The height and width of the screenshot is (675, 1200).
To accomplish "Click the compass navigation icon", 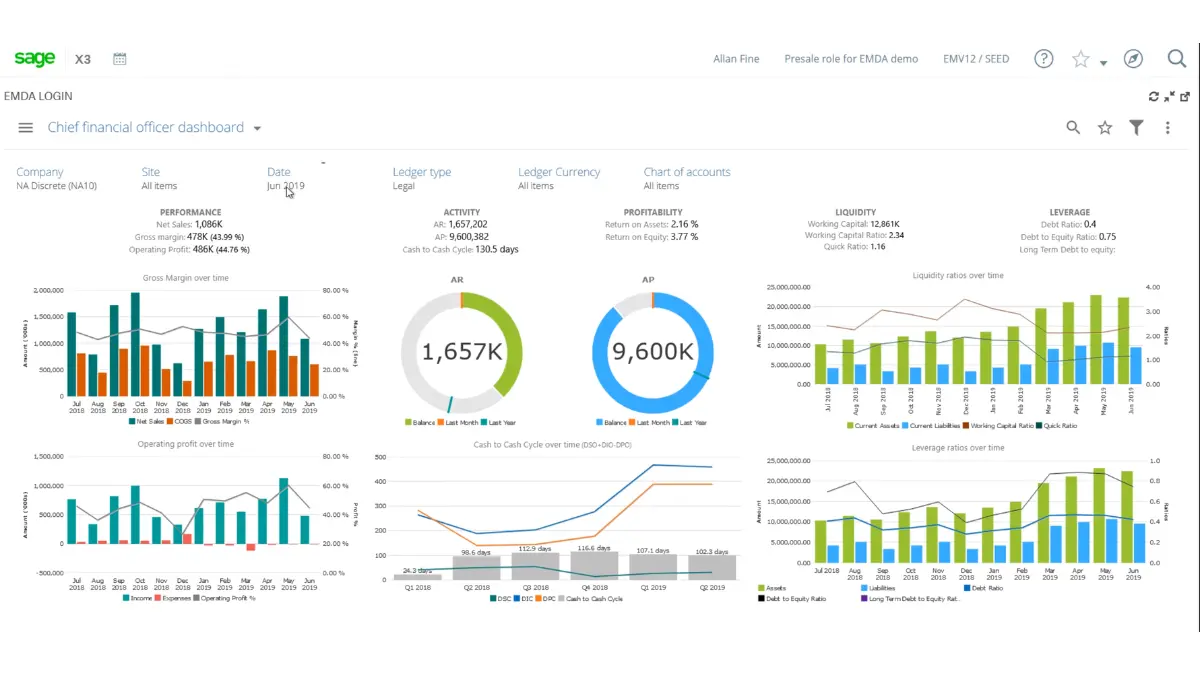I will [1133, 59].
